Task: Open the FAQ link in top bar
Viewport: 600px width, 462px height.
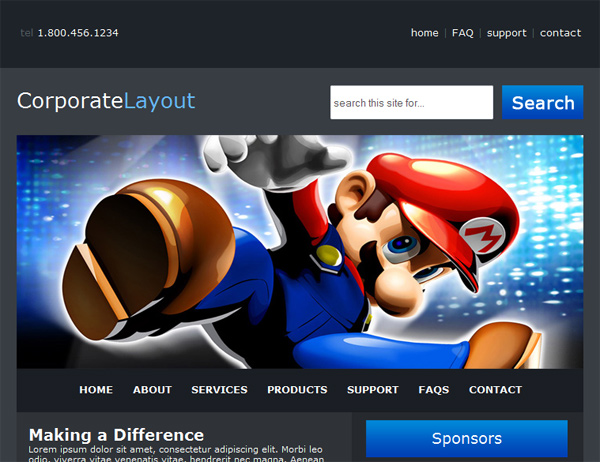Action: pos(462,33)
